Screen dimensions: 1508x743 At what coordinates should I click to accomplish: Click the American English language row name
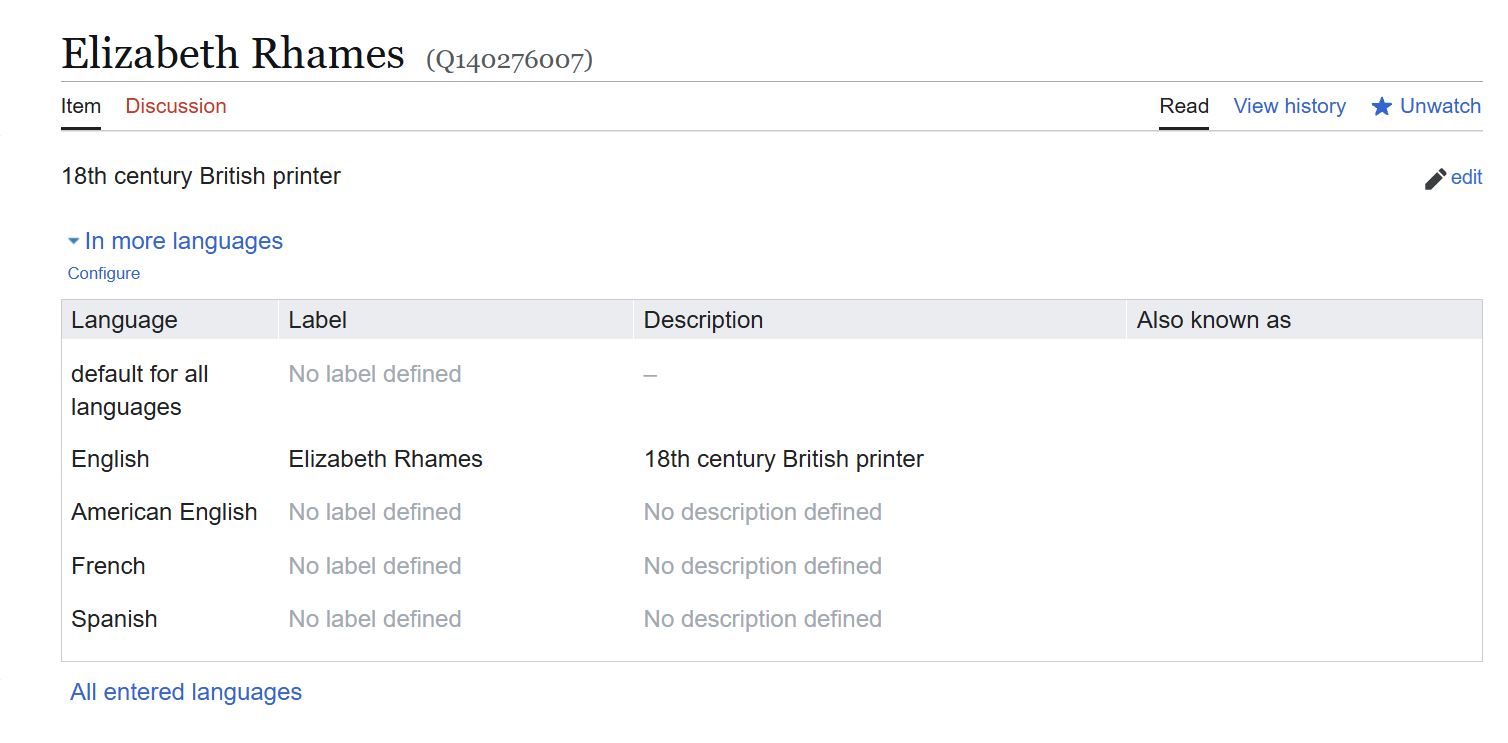(164, 512)
